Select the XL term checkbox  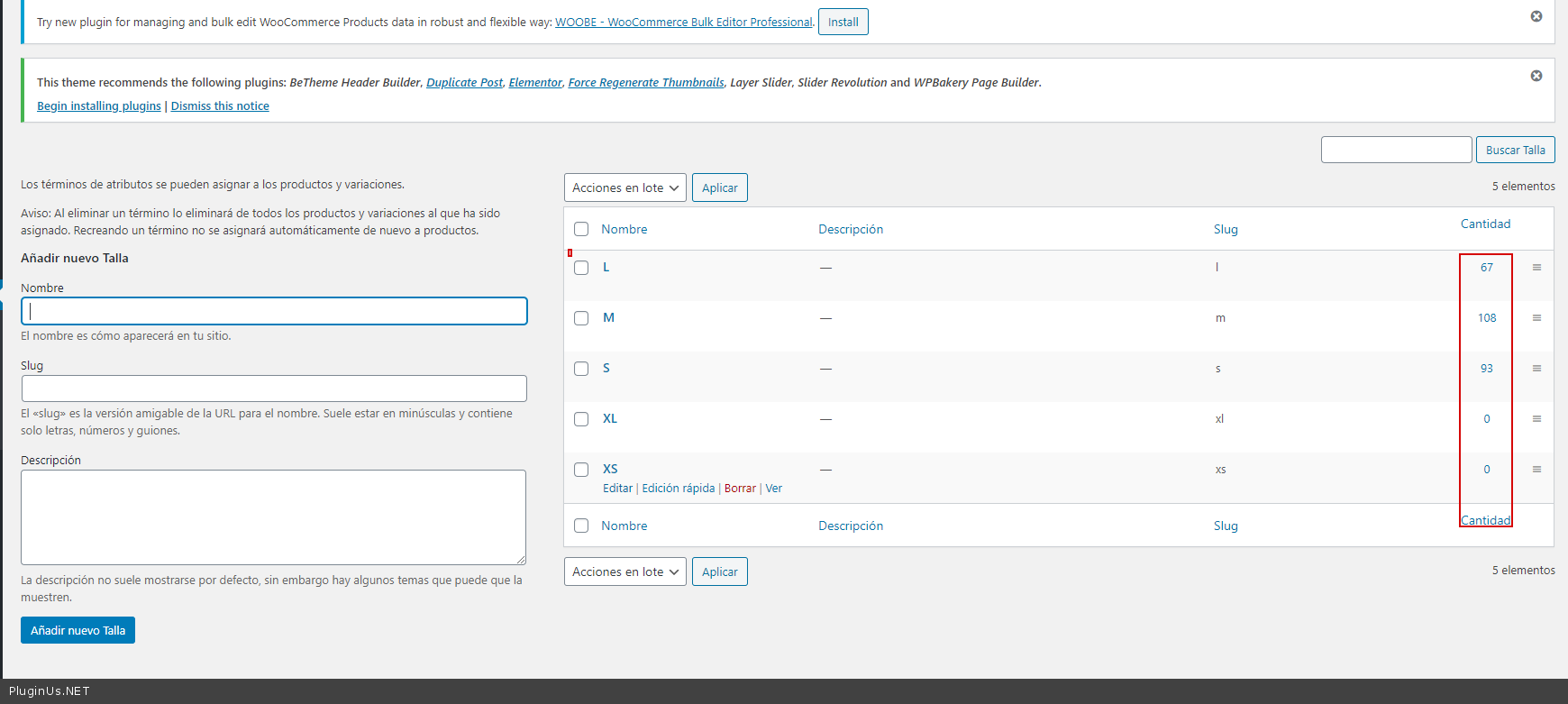tap(581, 419)
